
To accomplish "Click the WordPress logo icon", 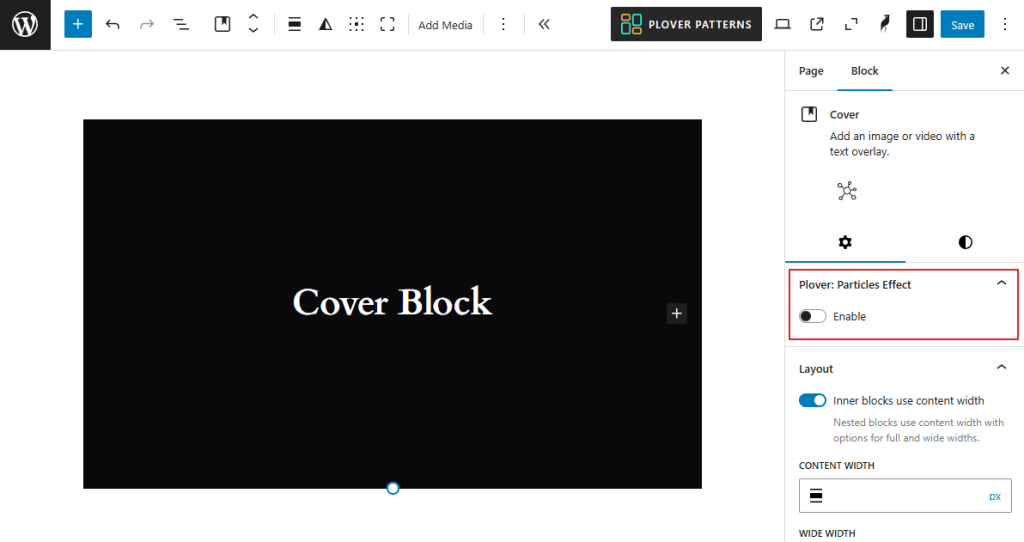I will [24, 24].
